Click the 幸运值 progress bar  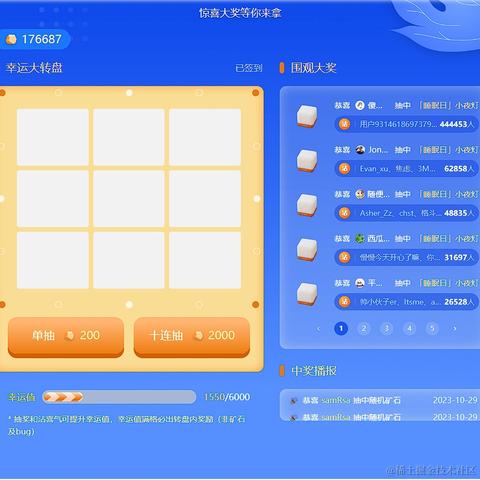click(x=119, y=397)
